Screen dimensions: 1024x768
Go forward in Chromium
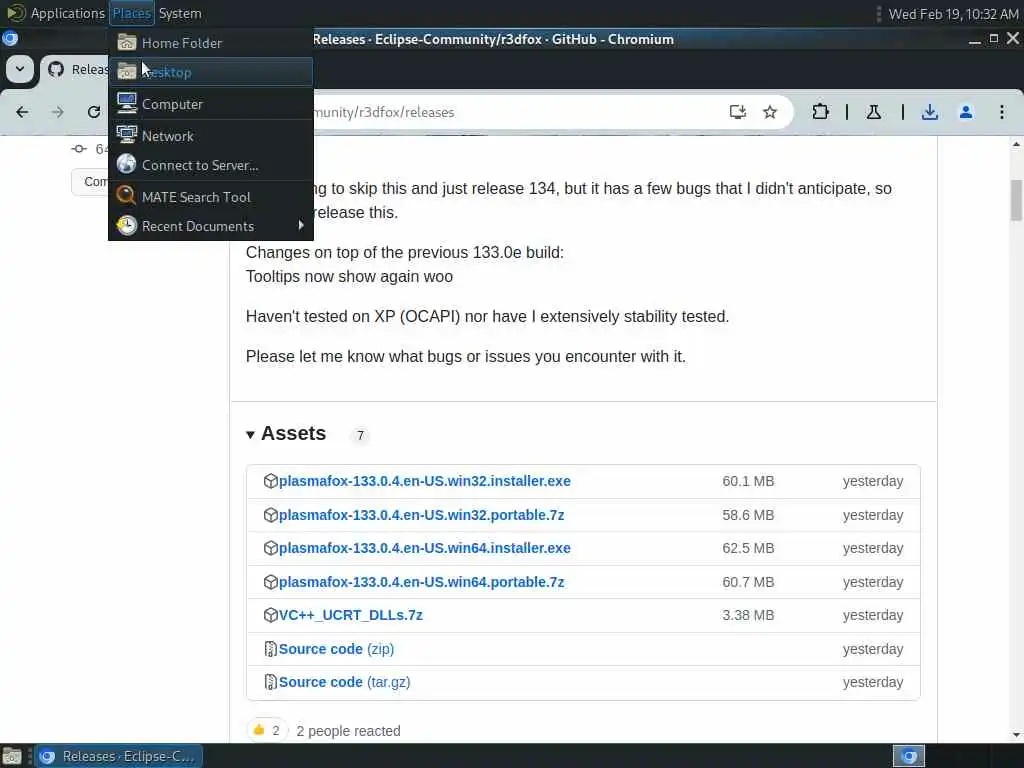point(58,112)
